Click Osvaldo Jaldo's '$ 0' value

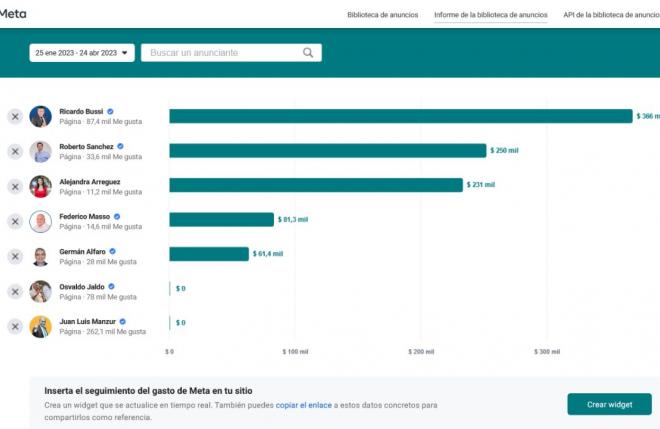pyautogui.click(x=181, y=288)
